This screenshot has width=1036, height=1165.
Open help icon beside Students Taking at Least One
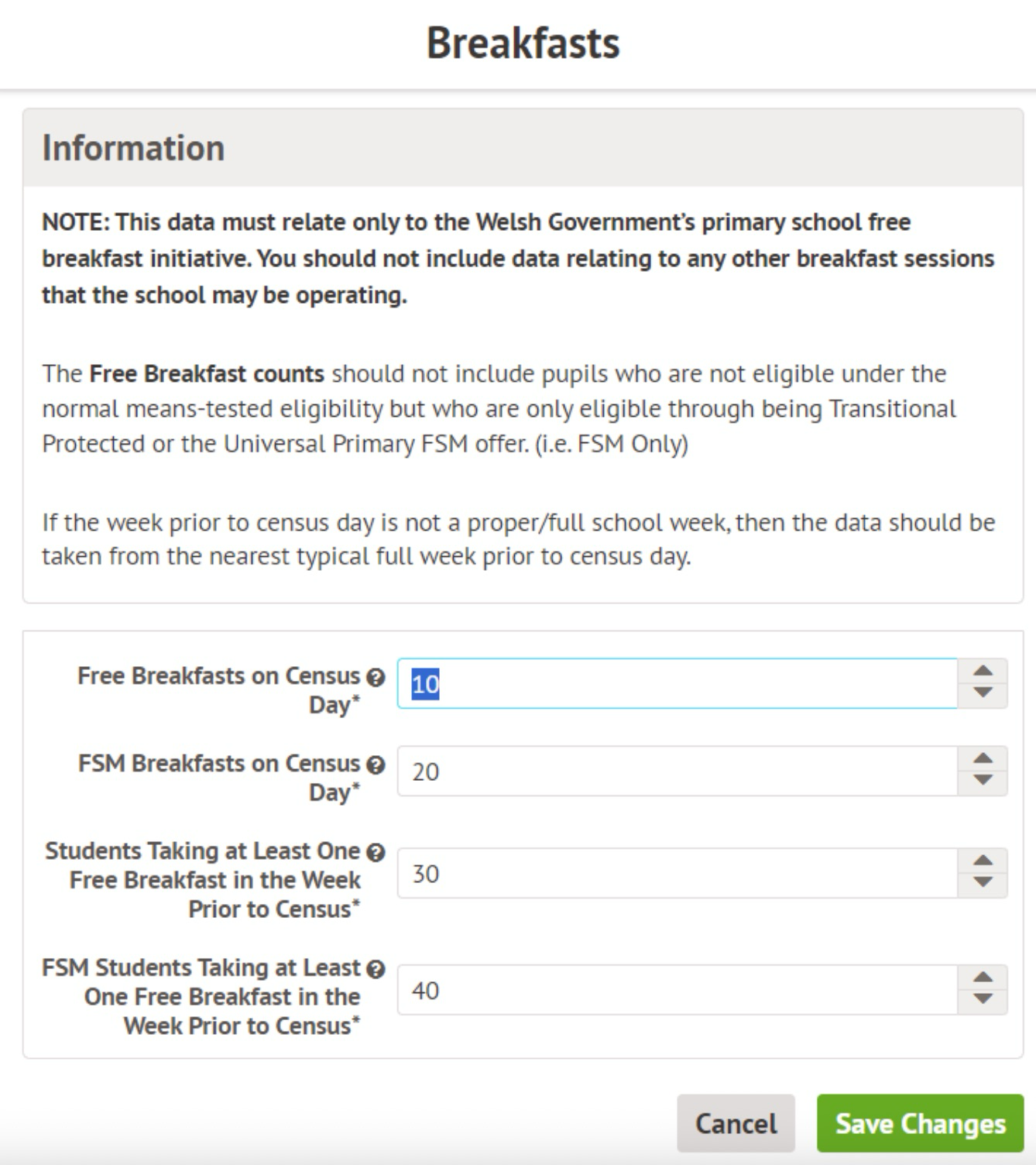pos(376,853)
